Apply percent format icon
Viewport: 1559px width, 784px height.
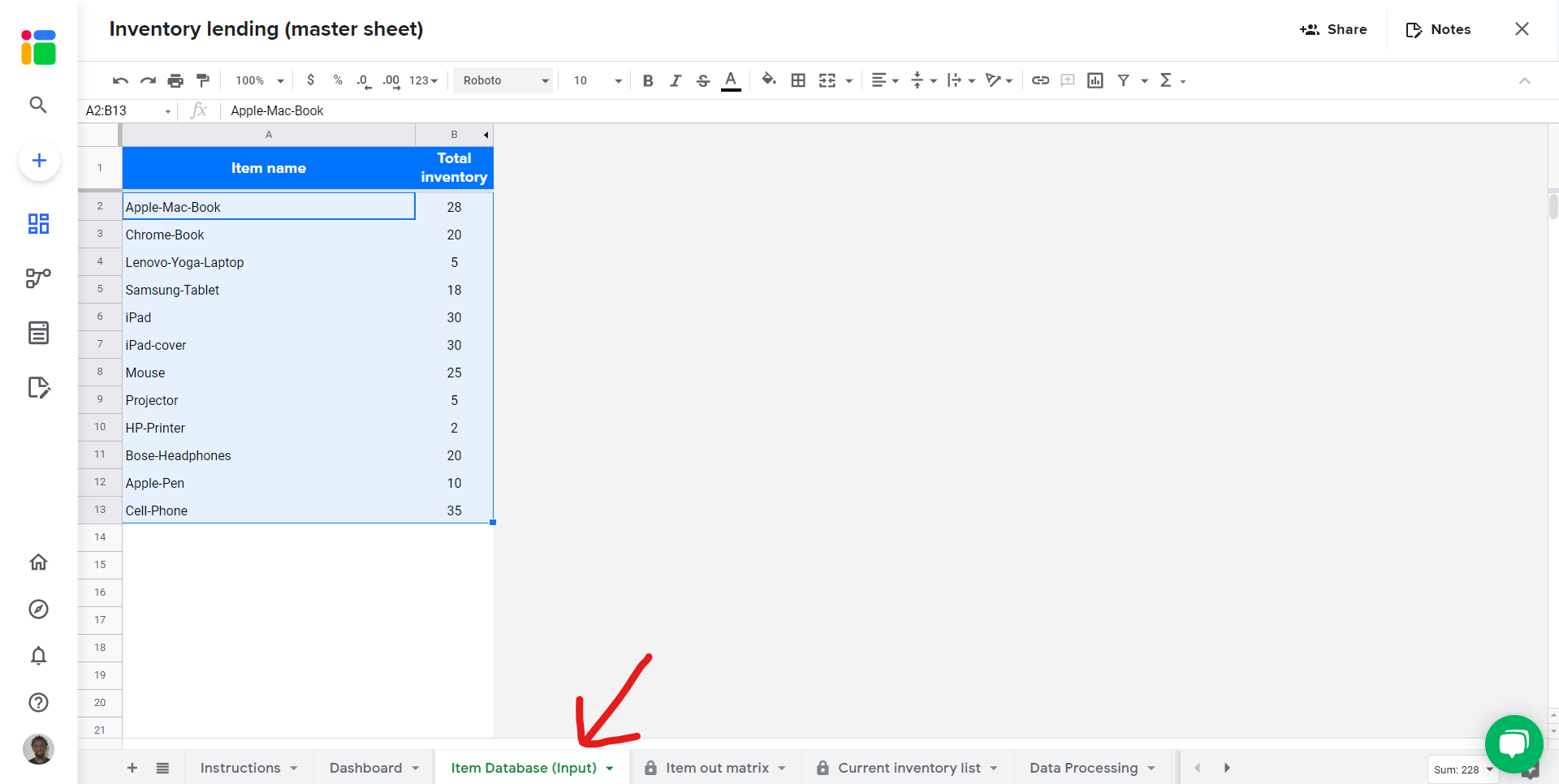tap(338, 80)
